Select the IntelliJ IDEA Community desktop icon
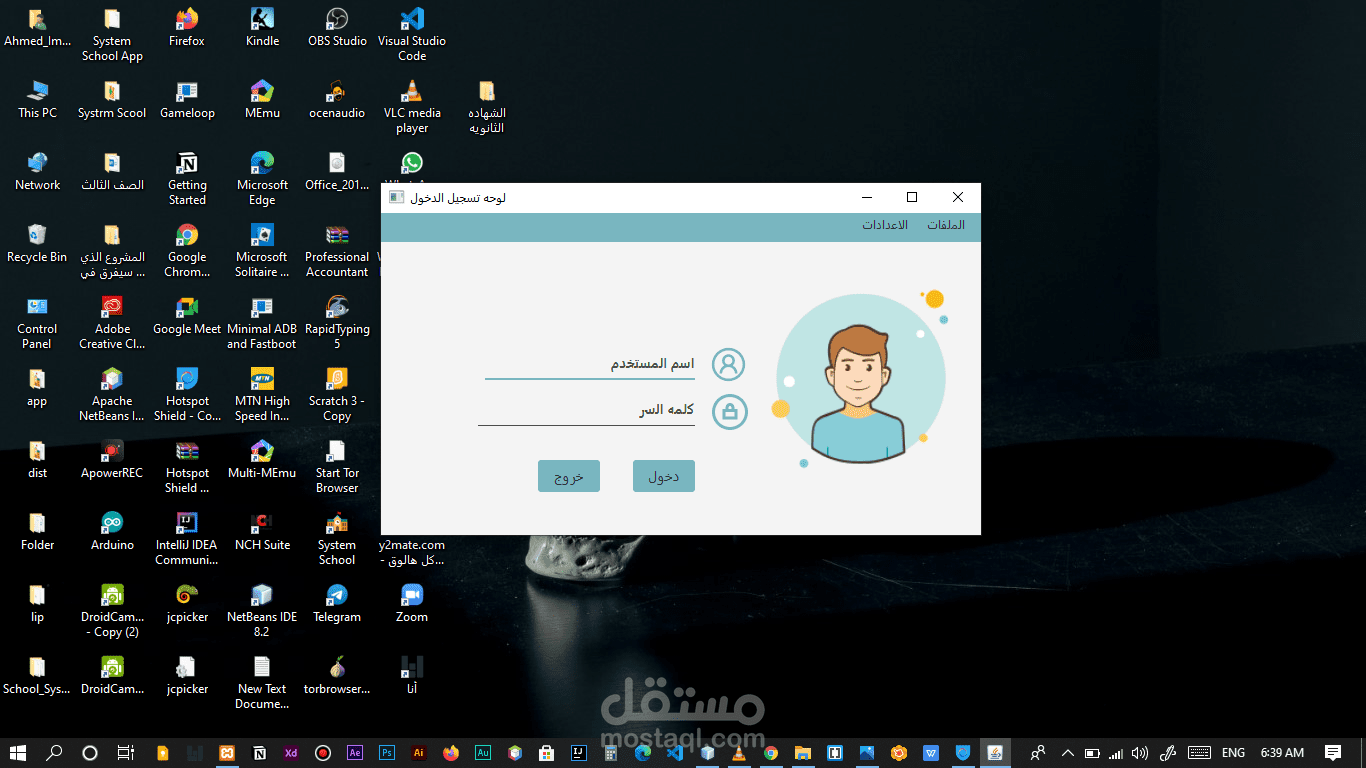The height and width of the screenshot is (768, 1366). pos(187,538)
